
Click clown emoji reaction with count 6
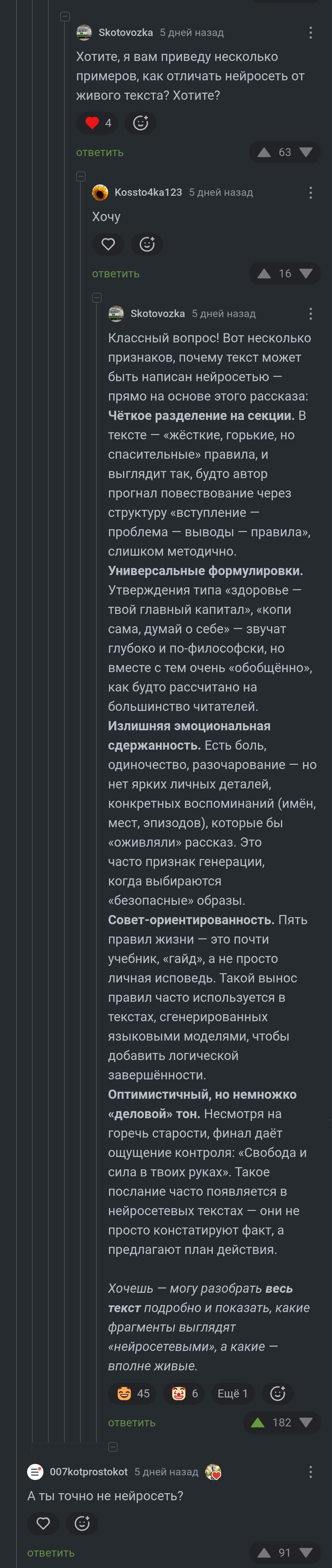pos(185,1393)
